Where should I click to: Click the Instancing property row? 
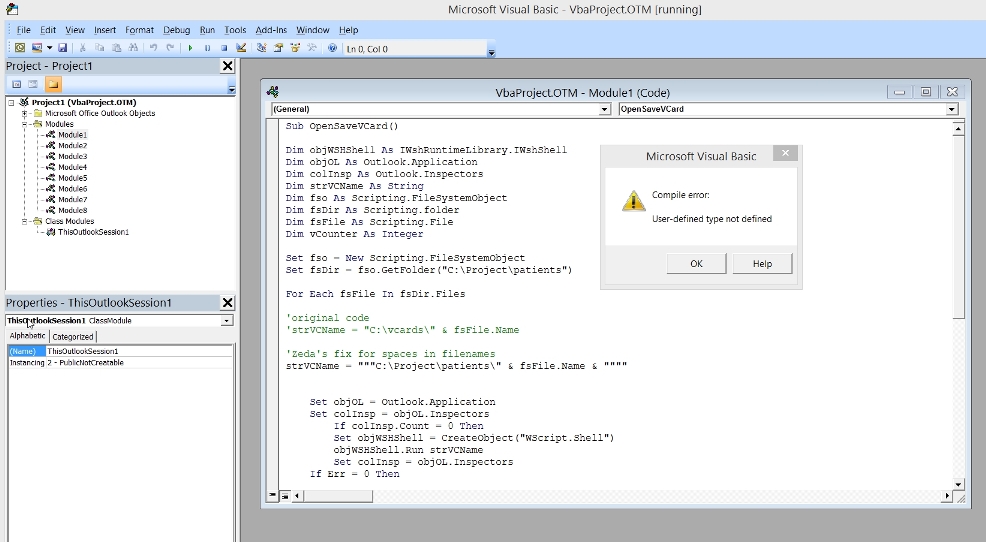[120, 363]
